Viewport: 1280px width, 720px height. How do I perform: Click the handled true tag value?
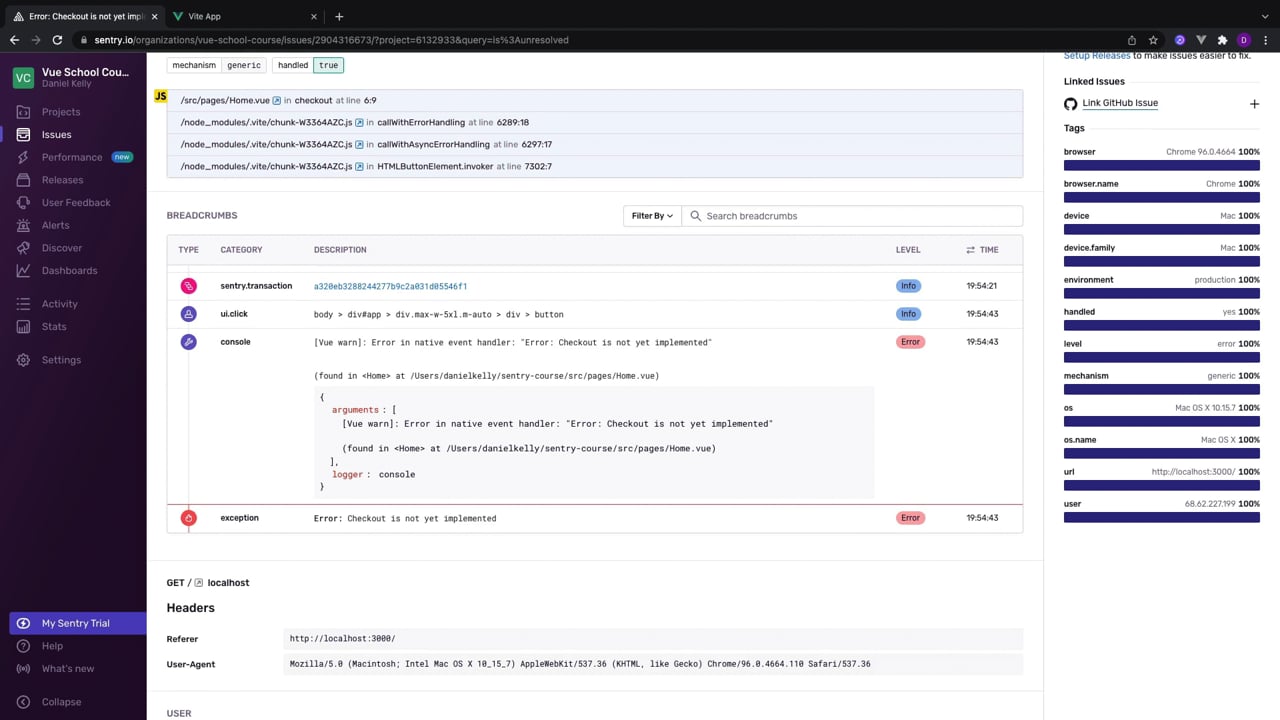pyautogui.click(x=329, y=65)
